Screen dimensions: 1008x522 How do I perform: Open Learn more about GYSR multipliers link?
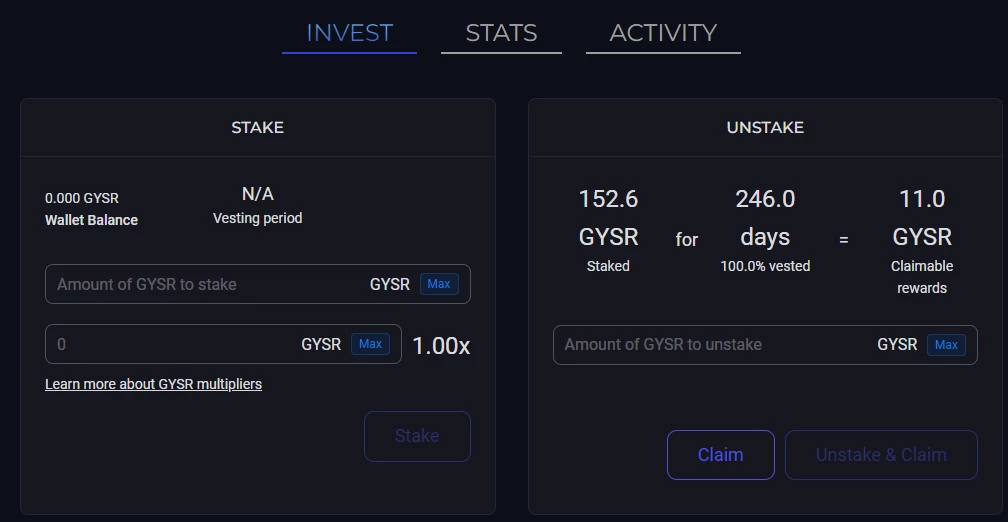pyautogui.click(x=153, y=384)
